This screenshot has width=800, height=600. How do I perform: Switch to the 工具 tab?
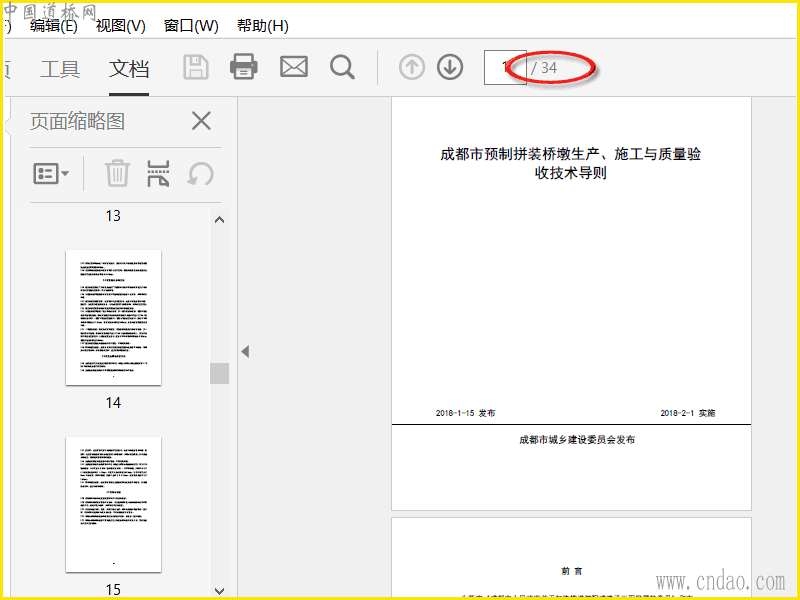(60, 68)
